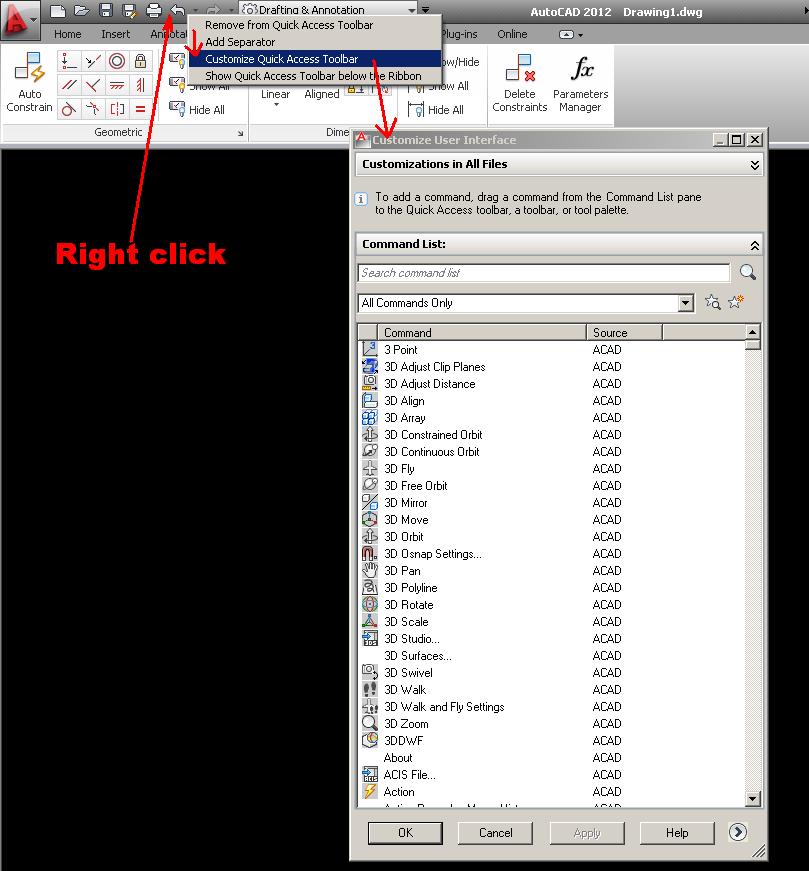The height and width of the screenshot is (871, 809).
Task: Toggle the ribbon minimize button
Action: 566,34
